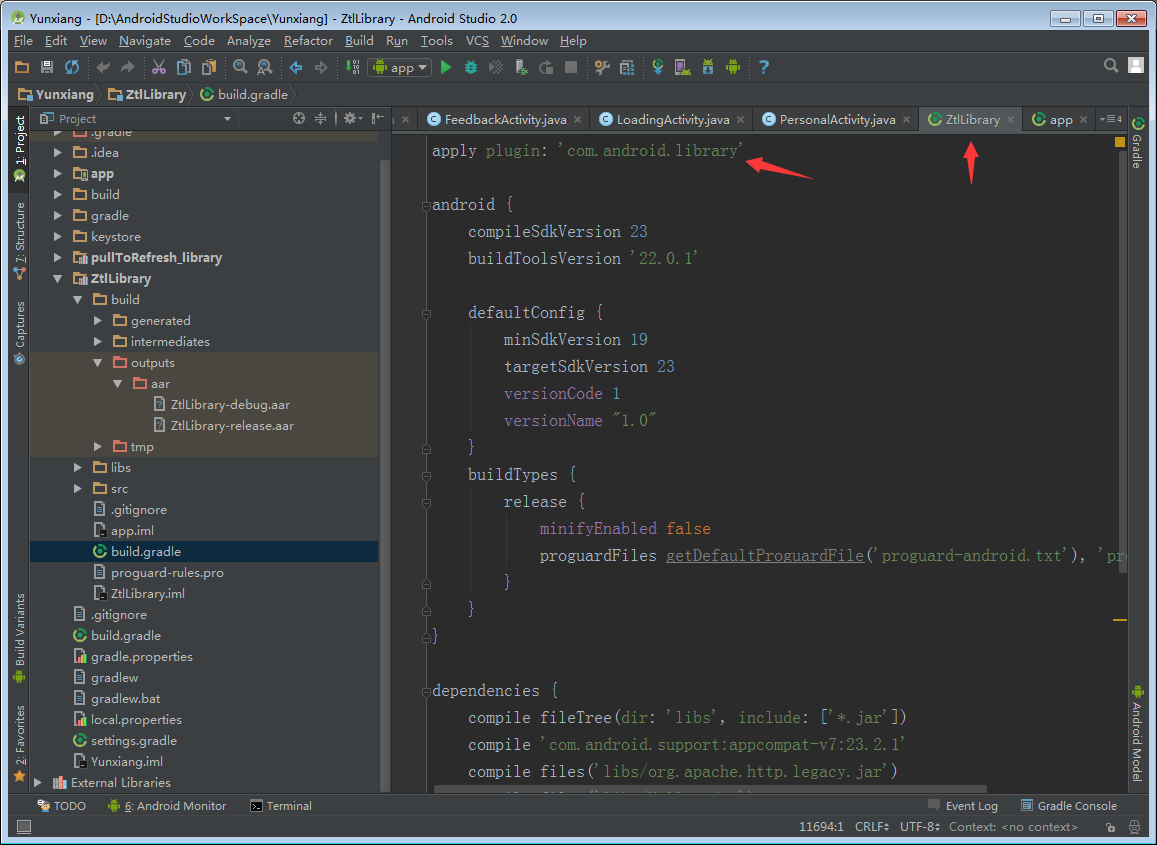Open the Analyze menu
This screenshot has width=1157, height=845.
click(248, 41)
